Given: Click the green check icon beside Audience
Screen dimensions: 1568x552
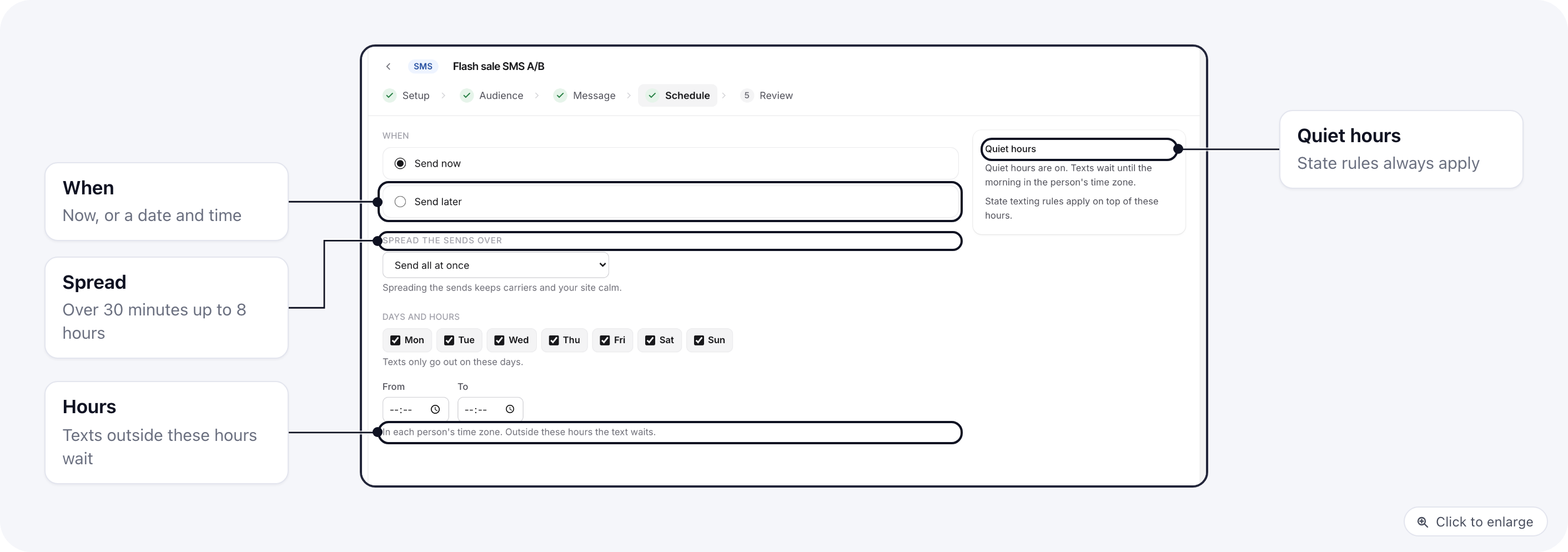Looking at the screenshot, I should [467, 96].
